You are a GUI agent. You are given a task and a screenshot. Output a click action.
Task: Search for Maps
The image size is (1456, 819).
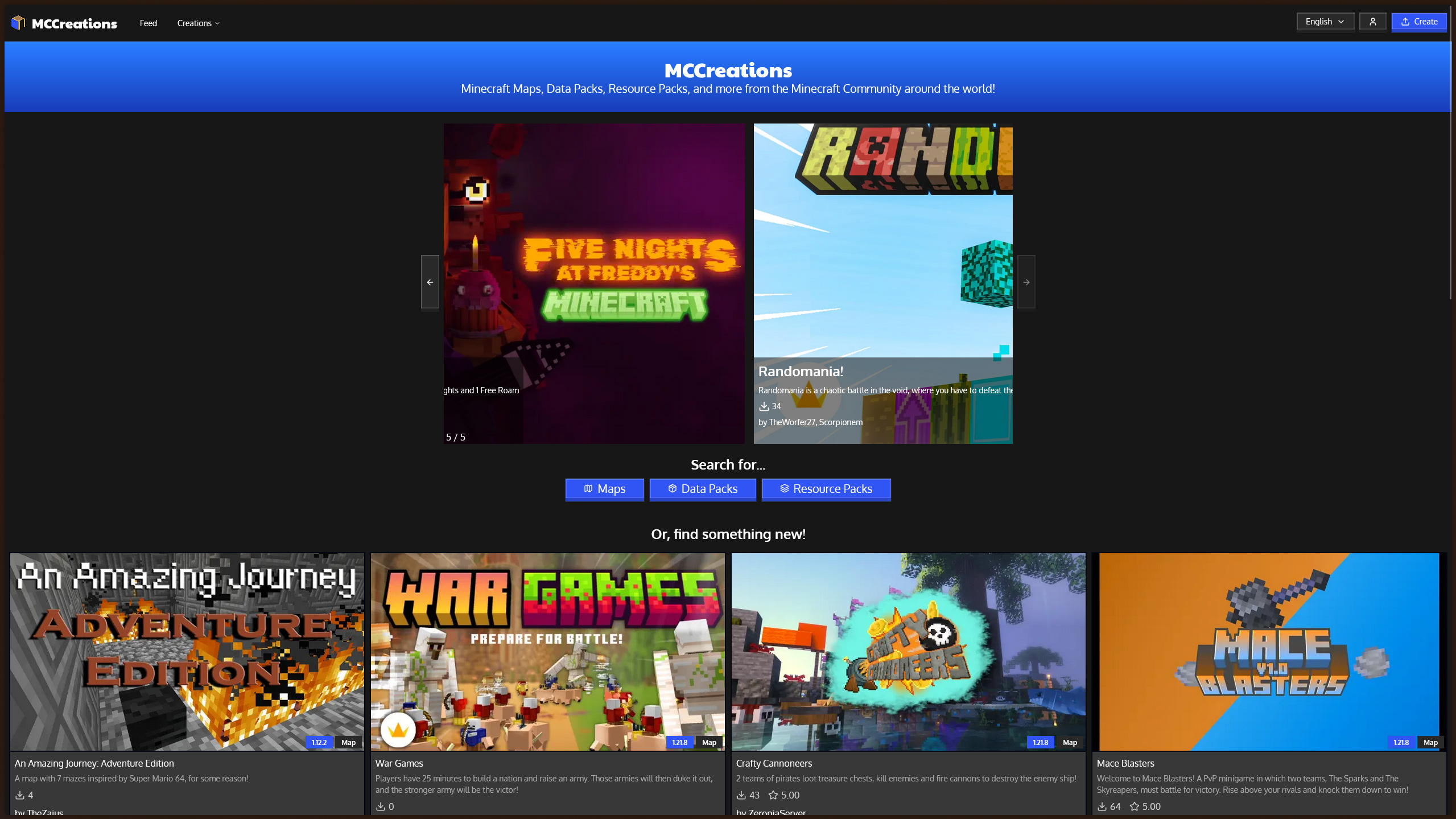coord(604,489)
